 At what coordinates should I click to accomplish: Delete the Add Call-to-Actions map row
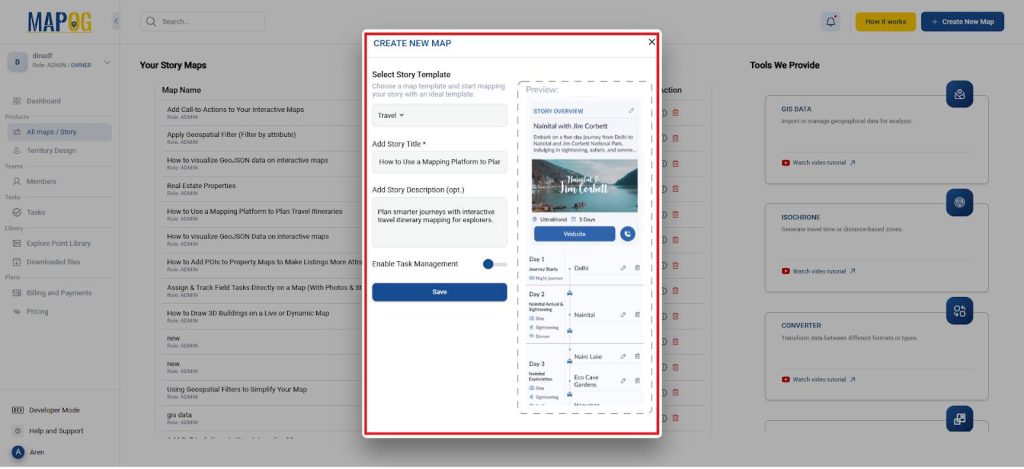click(x=675, y=112)
